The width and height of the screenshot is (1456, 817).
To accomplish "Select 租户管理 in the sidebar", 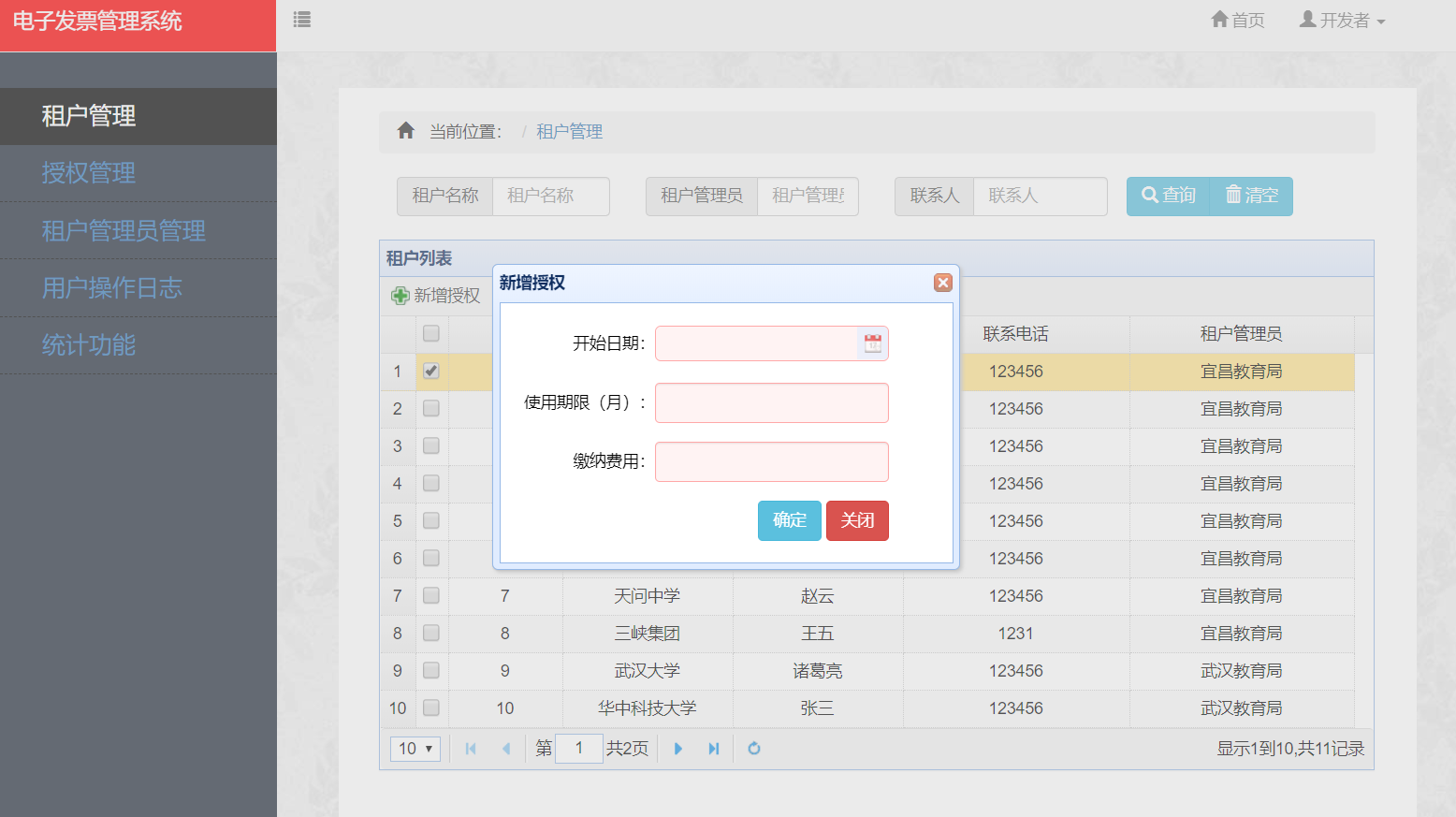I will [x=138, y=116].
